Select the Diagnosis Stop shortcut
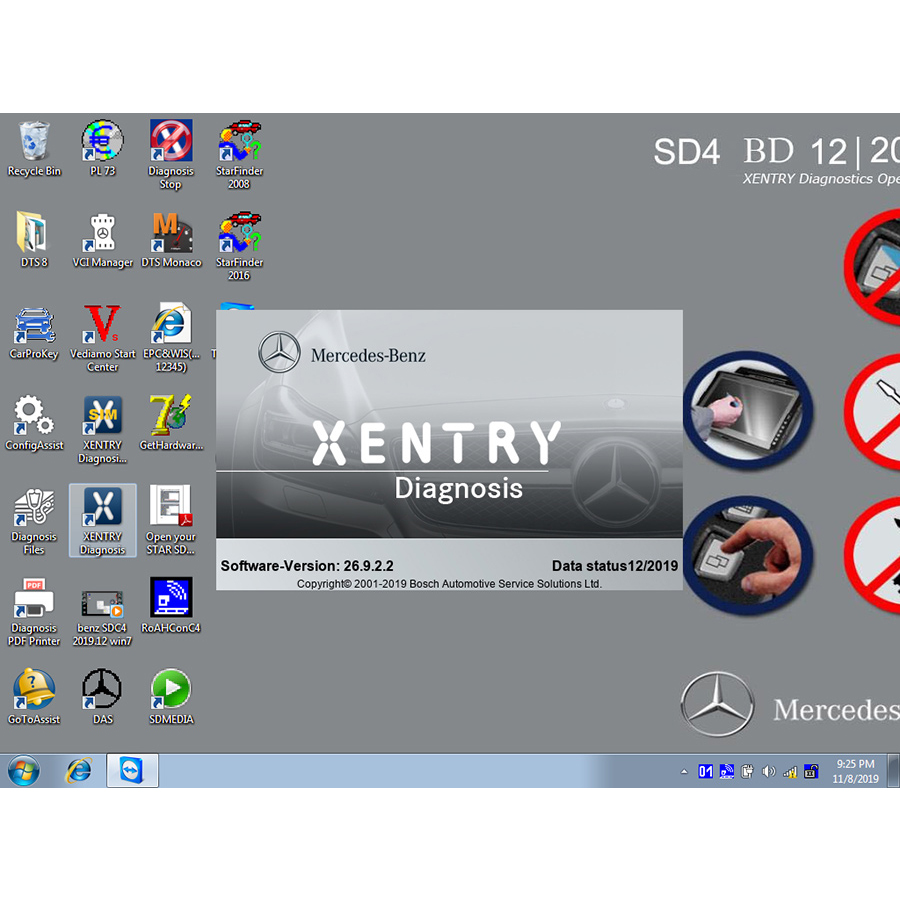 tap(171, 143)
